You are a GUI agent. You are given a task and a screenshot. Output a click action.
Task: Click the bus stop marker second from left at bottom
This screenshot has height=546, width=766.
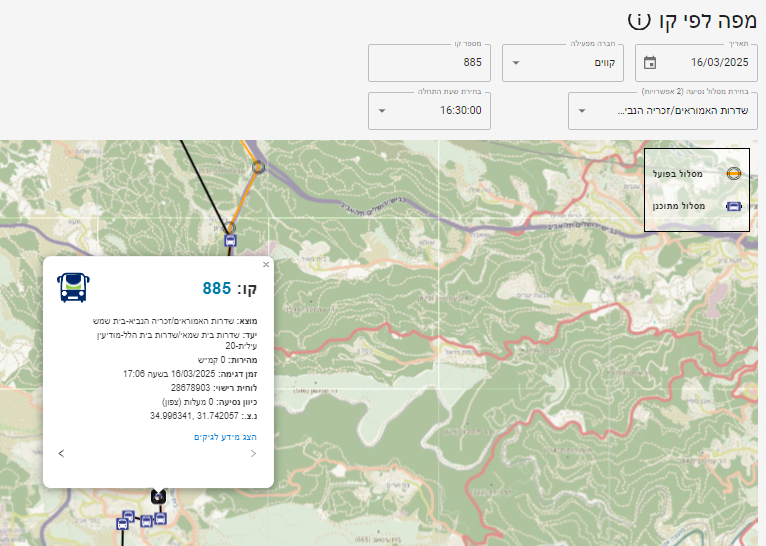pos(128,516)
